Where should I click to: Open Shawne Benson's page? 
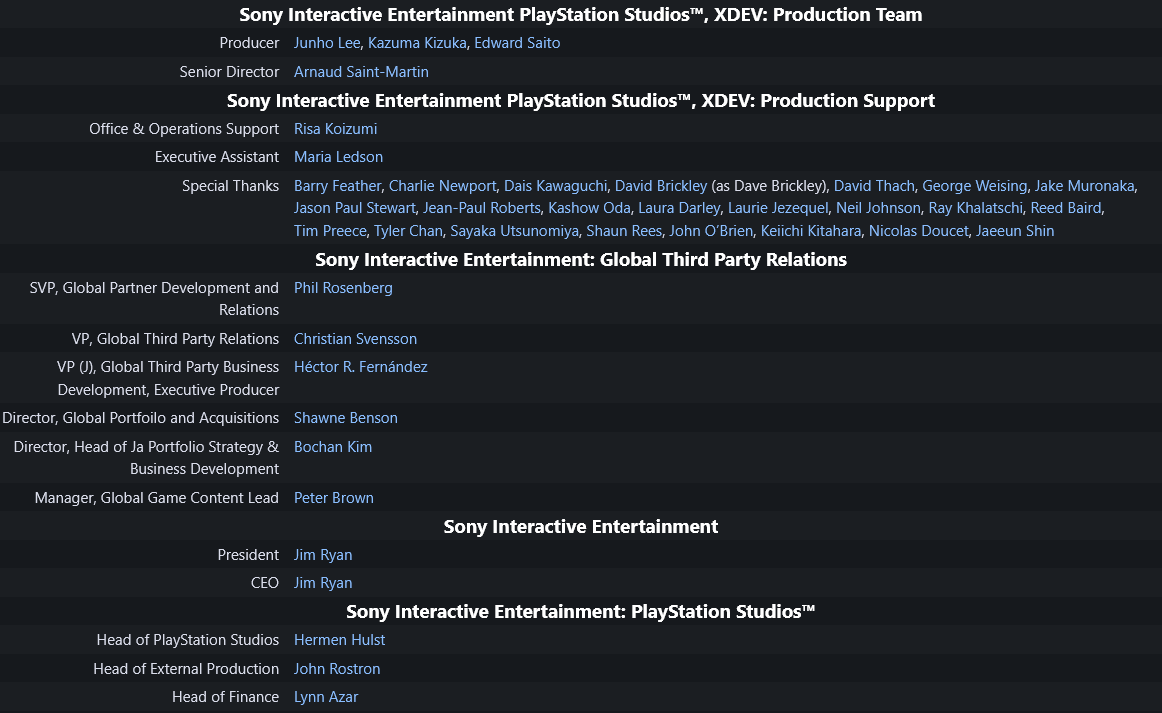[x=345, y=419]
